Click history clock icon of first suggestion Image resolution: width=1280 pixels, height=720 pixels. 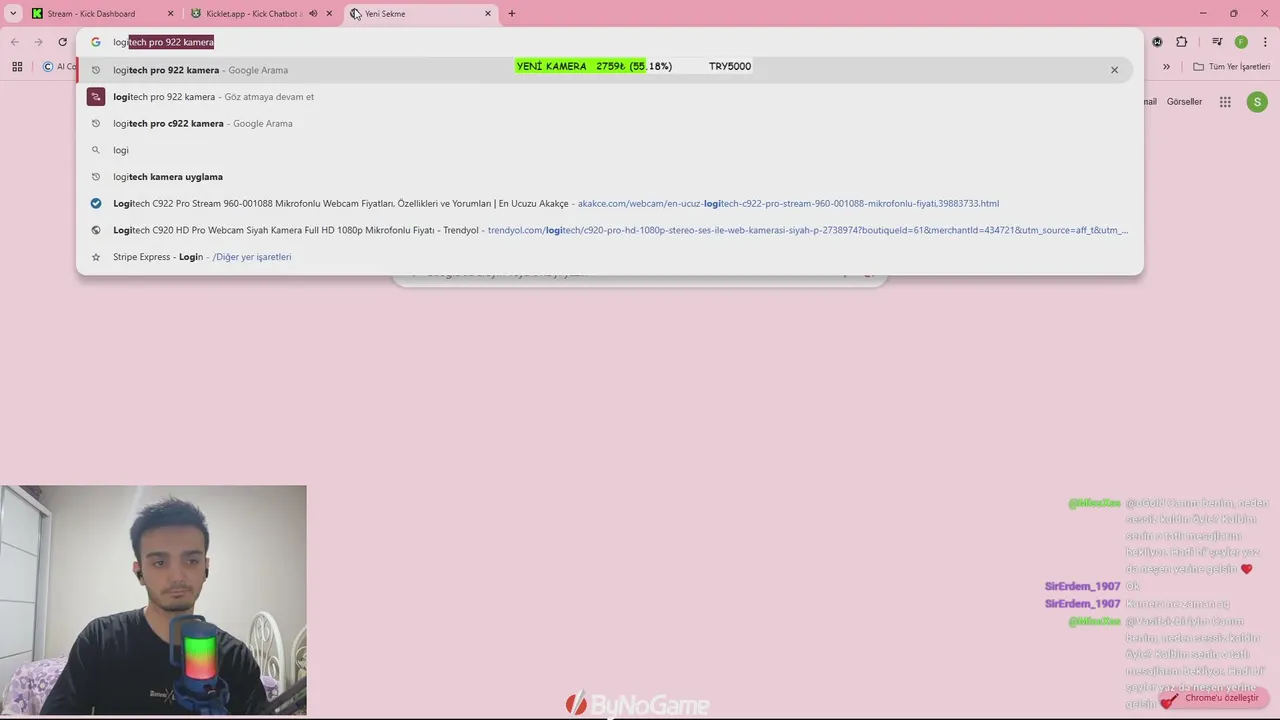click(x=96, y=70)
